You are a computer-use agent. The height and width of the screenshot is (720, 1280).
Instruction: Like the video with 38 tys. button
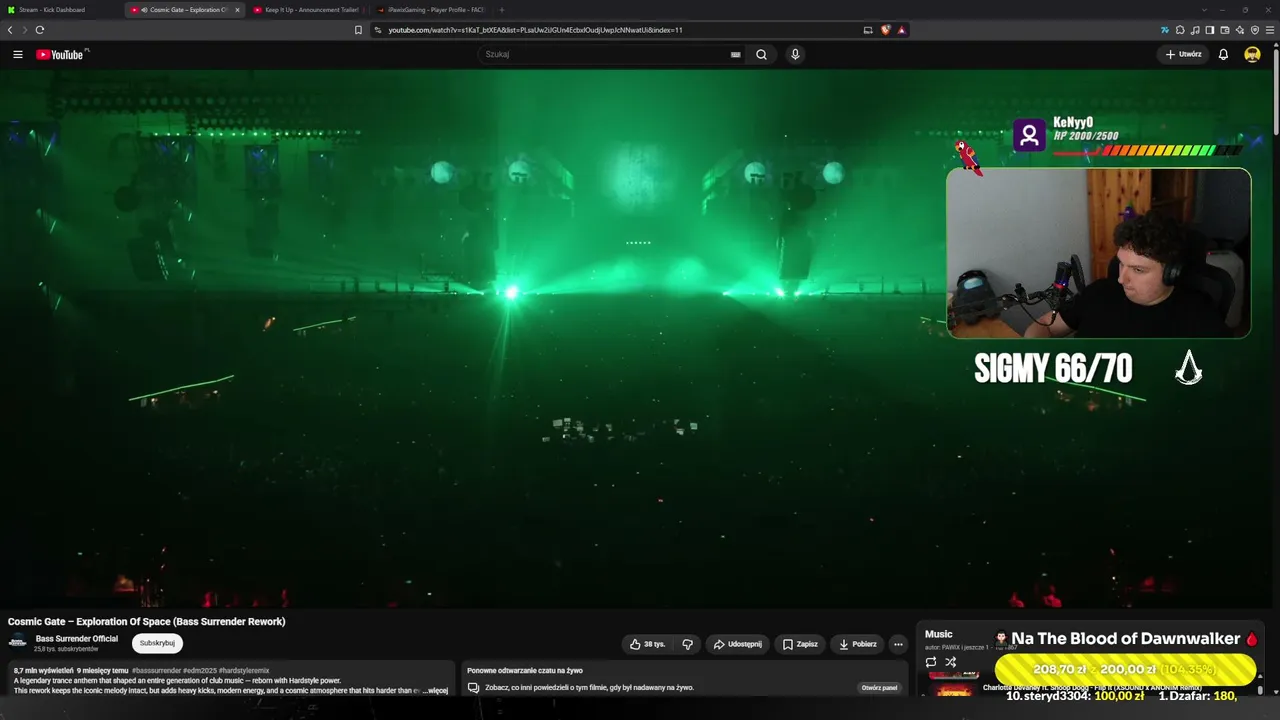648,644
